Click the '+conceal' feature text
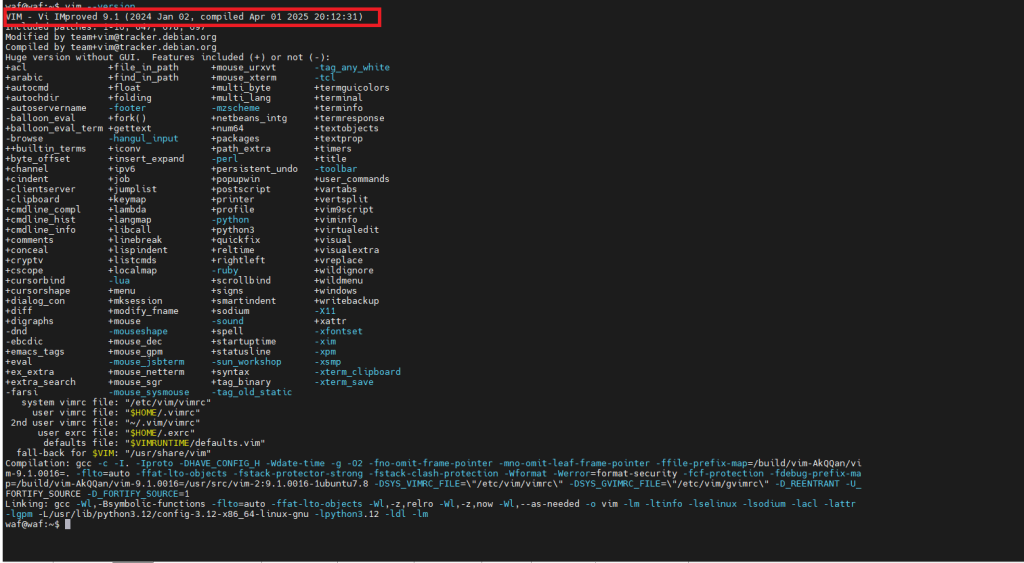Screen dimensions: 1024x563 [x=27, y=250]
